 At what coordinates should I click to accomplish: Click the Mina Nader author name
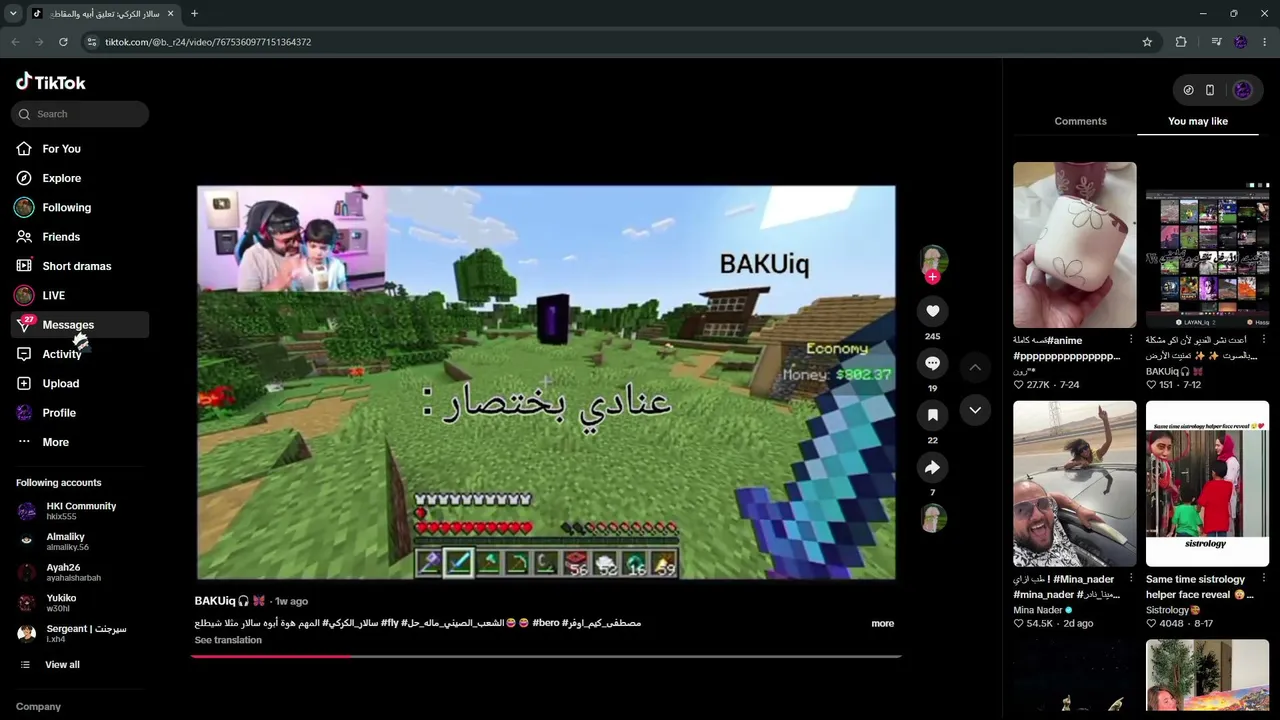pyautogui.click(x=1038, y=610)
